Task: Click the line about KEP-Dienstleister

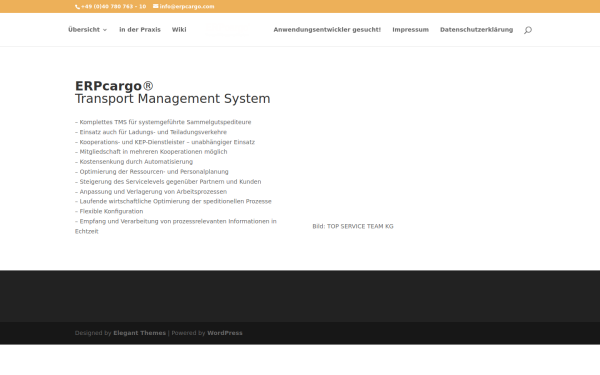Action: [x=165, y=142]
